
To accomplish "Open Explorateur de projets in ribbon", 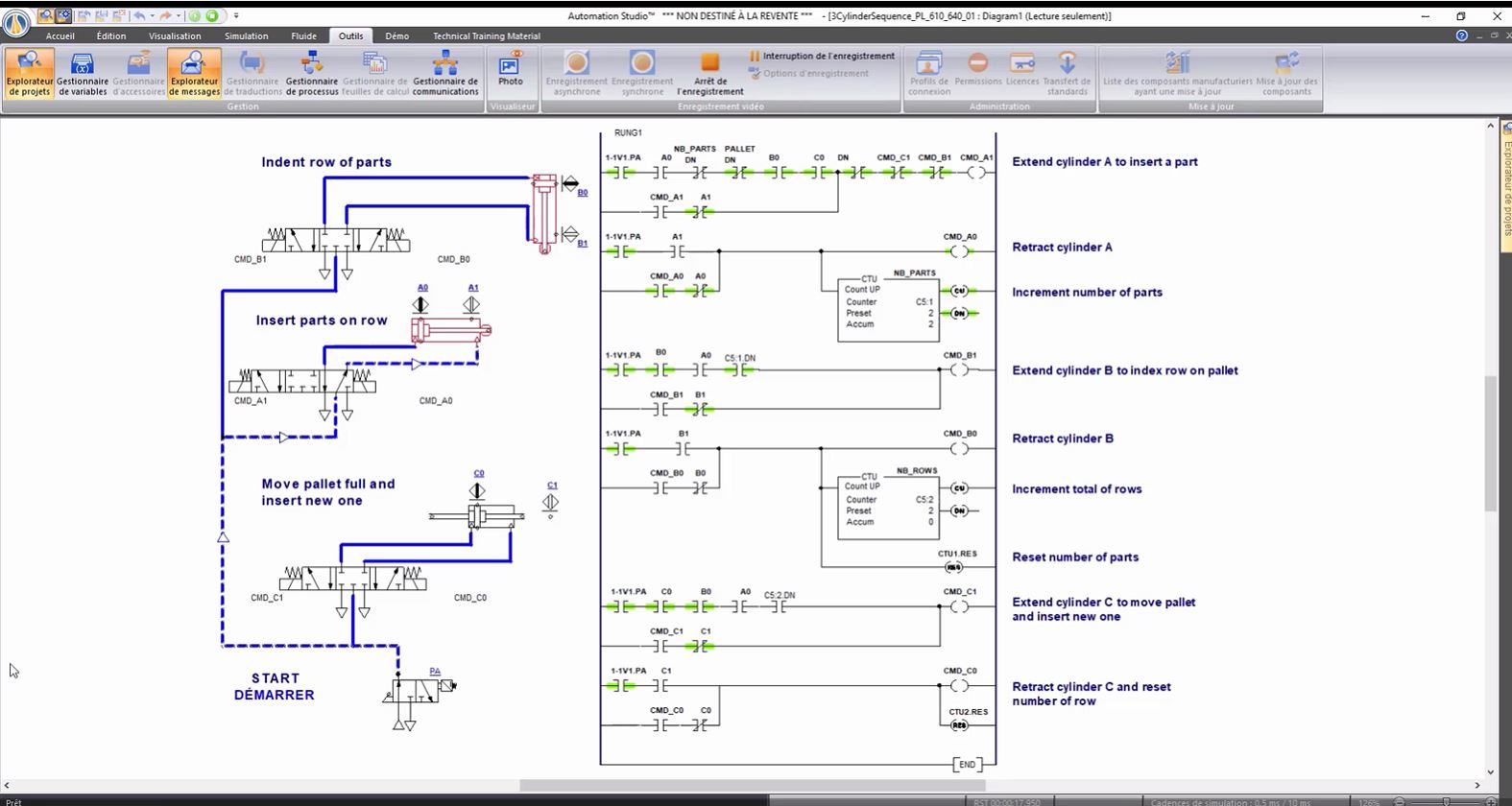I will tap(30, 73).
